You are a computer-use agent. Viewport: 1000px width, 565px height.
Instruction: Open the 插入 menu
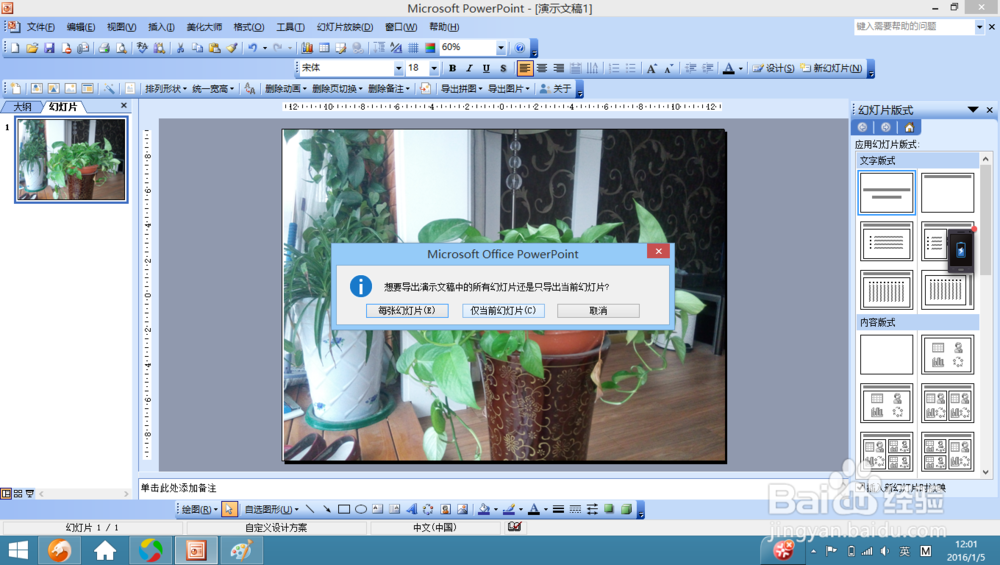coord(161,27)
